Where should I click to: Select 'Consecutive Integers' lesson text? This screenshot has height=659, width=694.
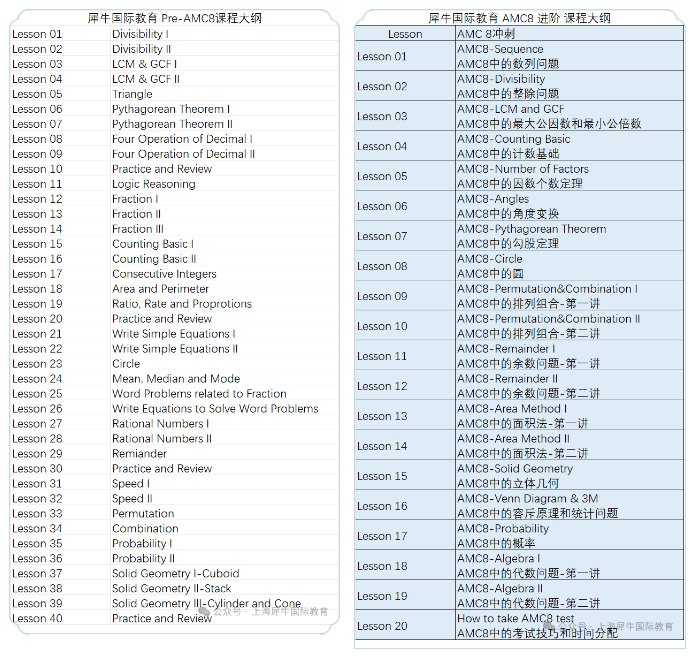coord(164,274)
